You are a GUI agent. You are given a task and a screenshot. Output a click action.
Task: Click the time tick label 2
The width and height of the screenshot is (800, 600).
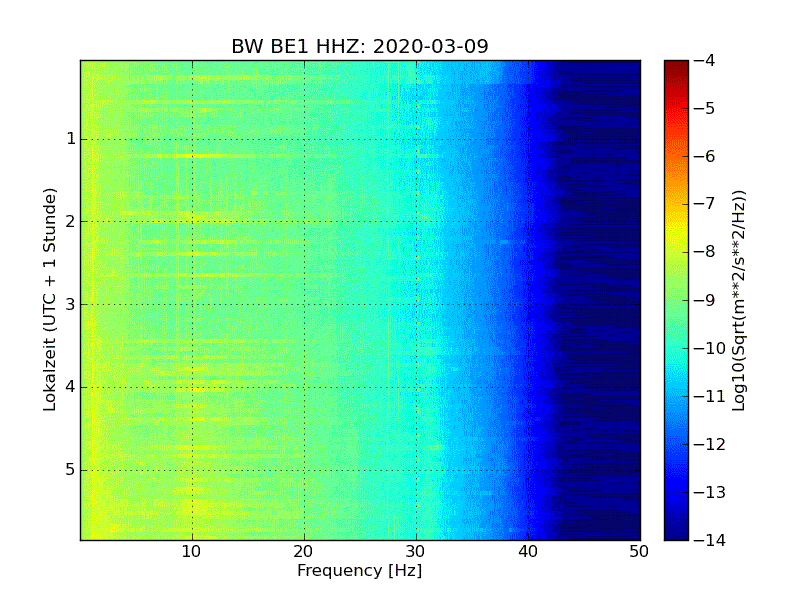[x=71, y=221]
